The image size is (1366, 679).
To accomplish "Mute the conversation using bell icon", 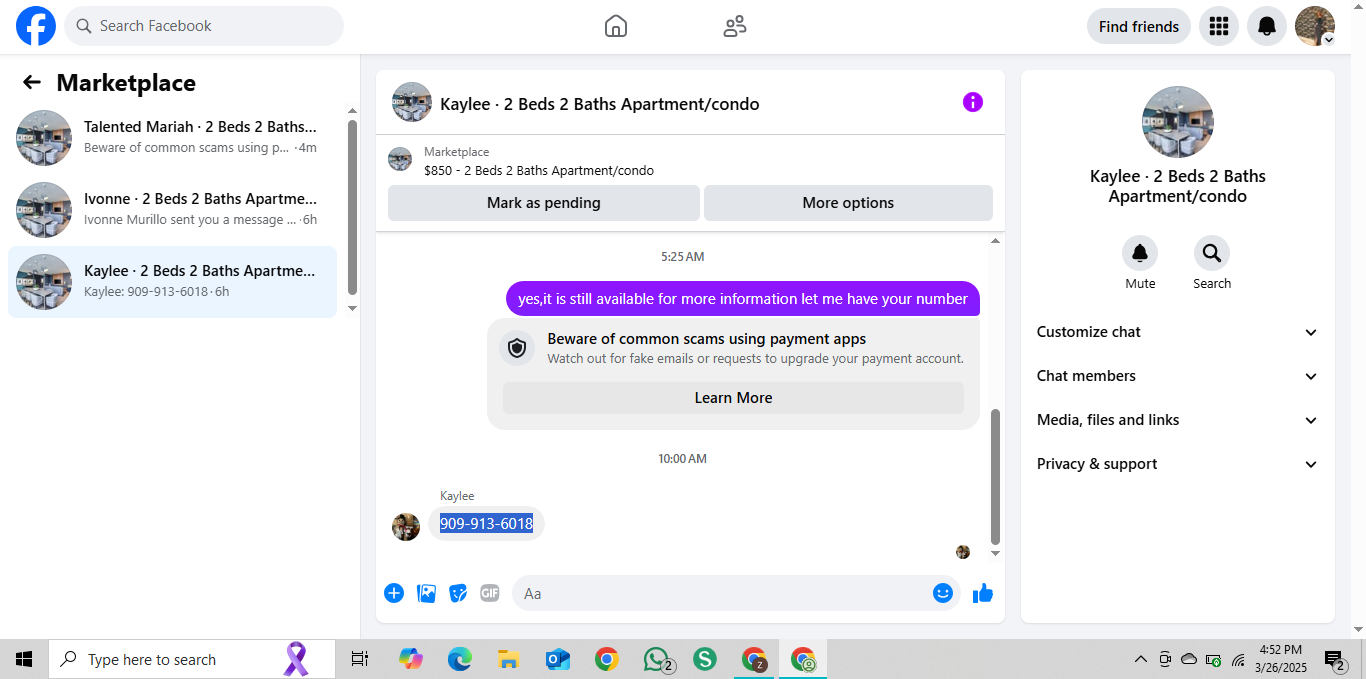I will click(x=1140, y=253).
